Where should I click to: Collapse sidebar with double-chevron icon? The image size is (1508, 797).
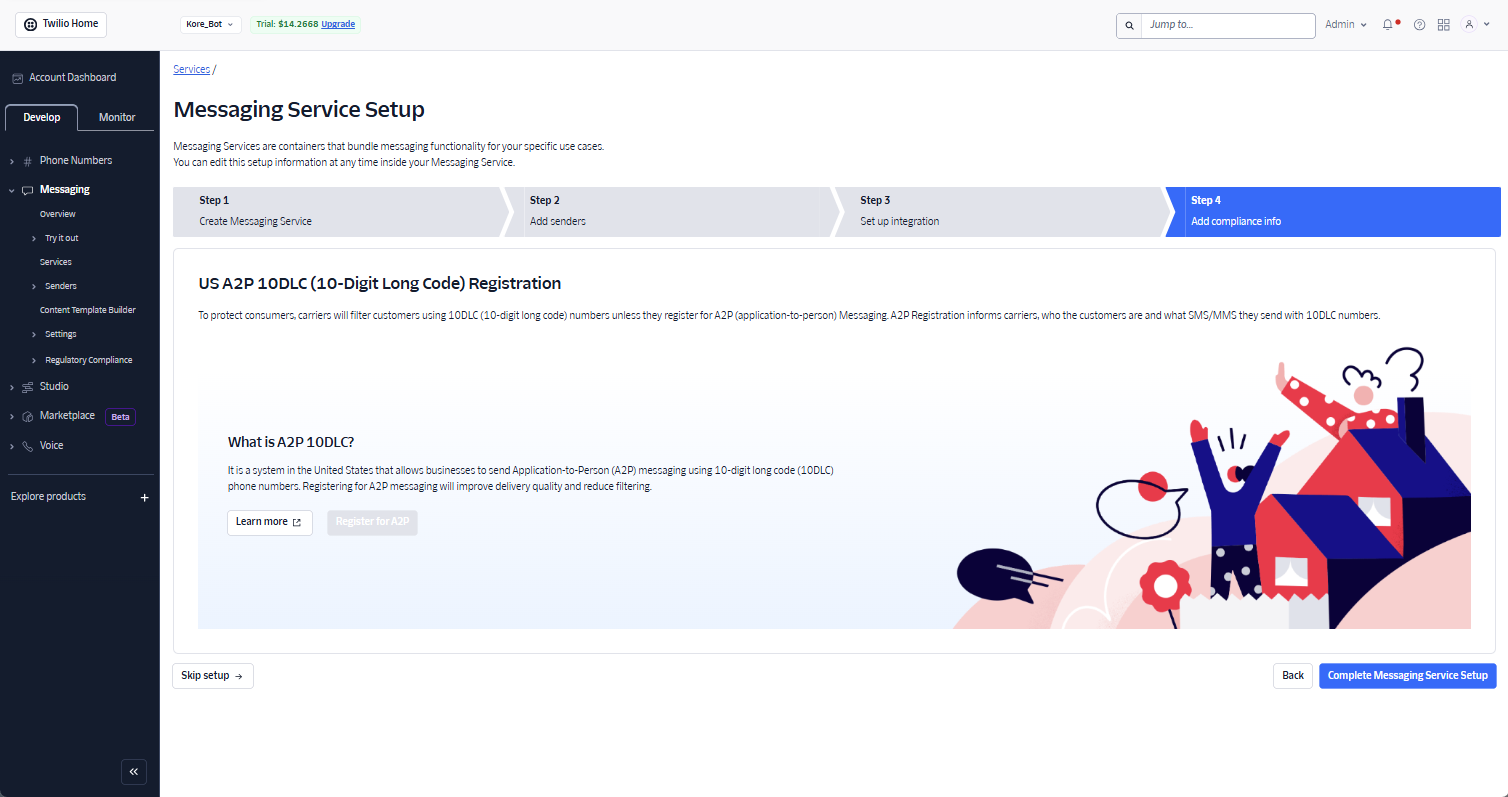click(134, 772)
